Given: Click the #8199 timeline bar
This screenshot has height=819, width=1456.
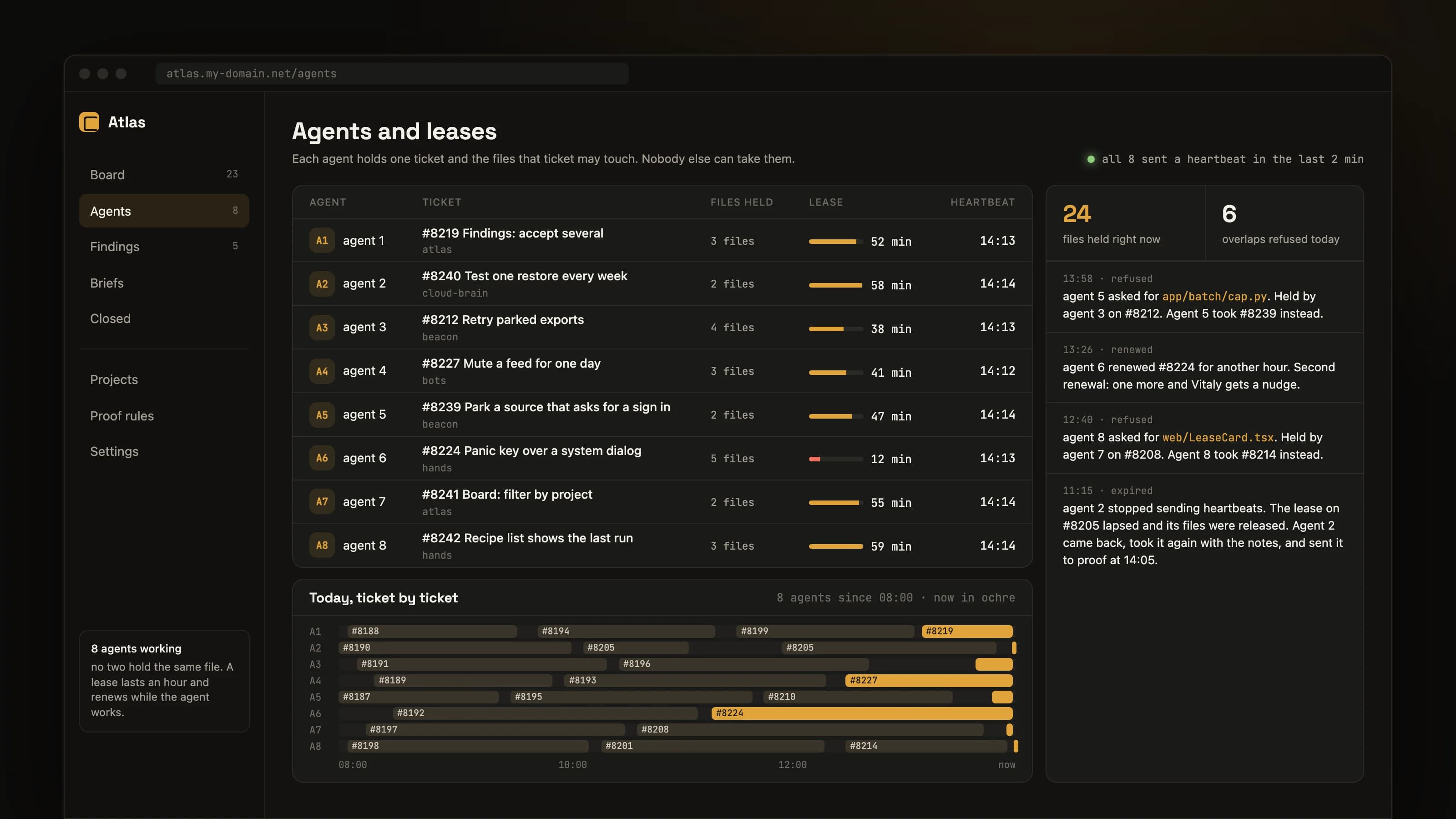Looking at the screenshot, I should point(825,631).
